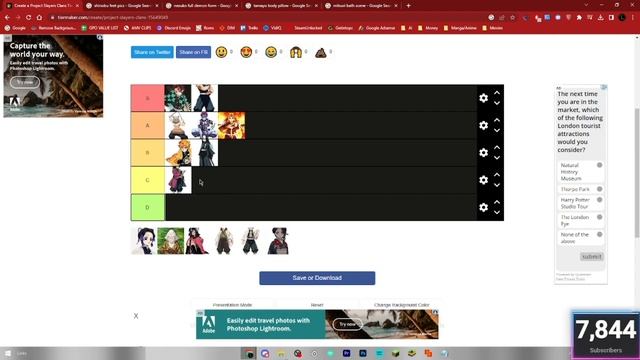Click the orange A tier label
Image resolution: width=640 pixels, height=360 pixels.
pos(148,125)
